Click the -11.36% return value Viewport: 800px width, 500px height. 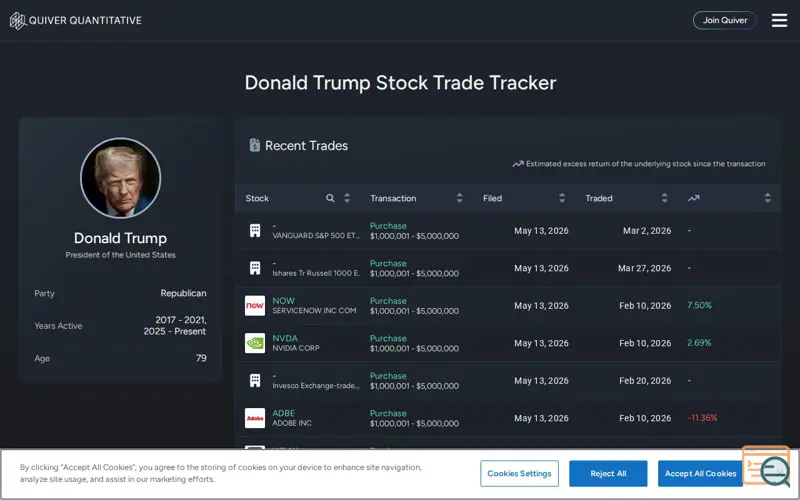click(703, 418)
